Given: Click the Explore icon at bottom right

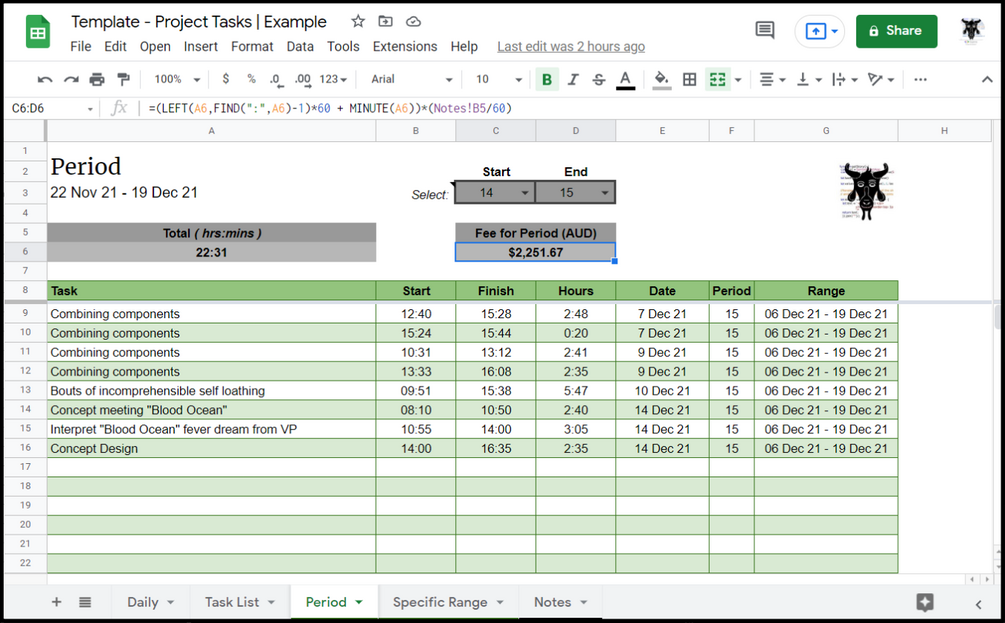Looking at the screenshot, I should point(924,602).
